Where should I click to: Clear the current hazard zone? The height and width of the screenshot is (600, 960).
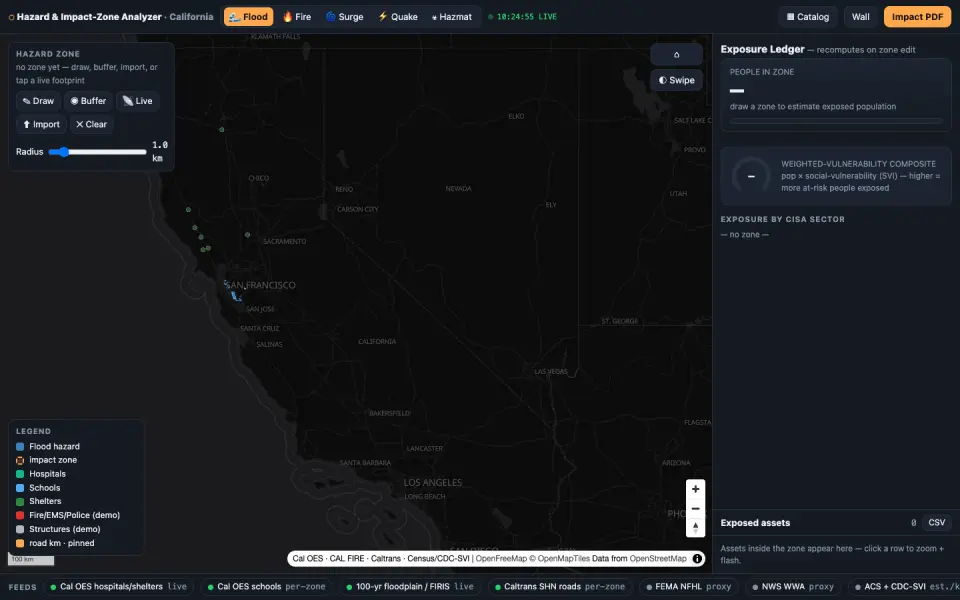coord(91,124)
